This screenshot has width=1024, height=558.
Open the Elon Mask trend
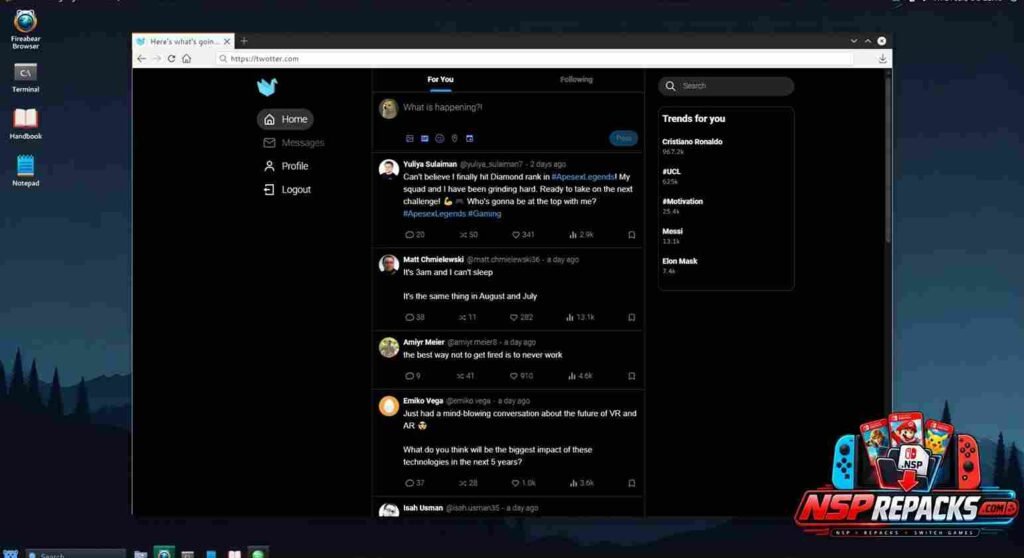pos(680,265)
